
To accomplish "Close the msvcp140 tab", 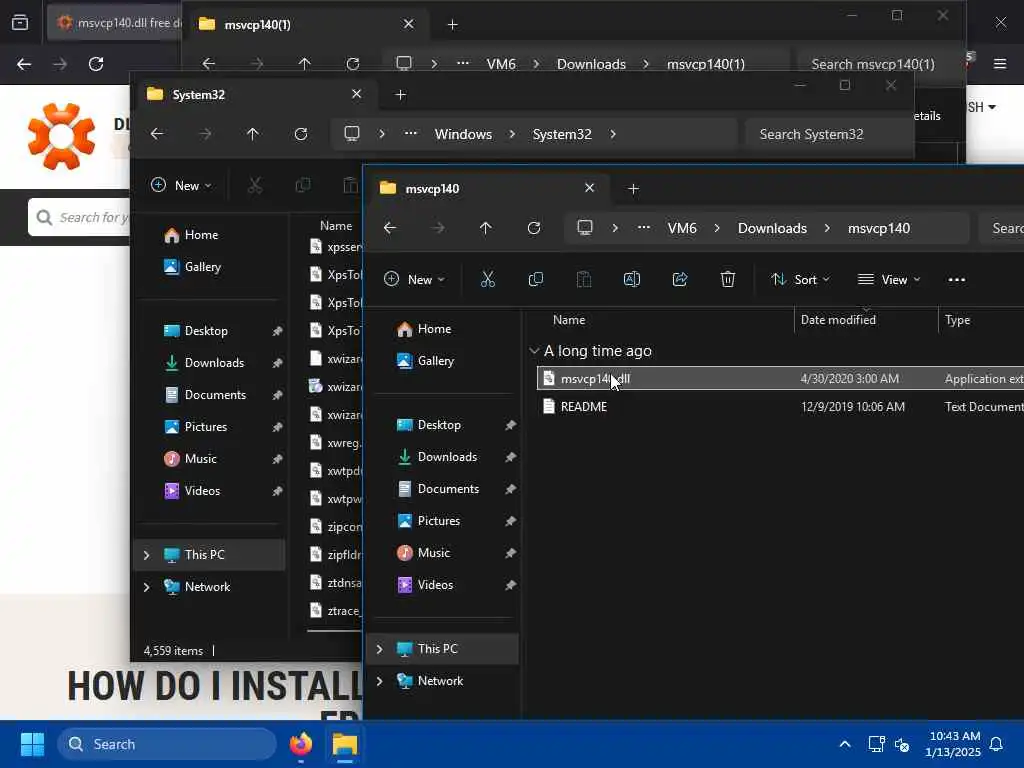I will (x=589, y=188).
